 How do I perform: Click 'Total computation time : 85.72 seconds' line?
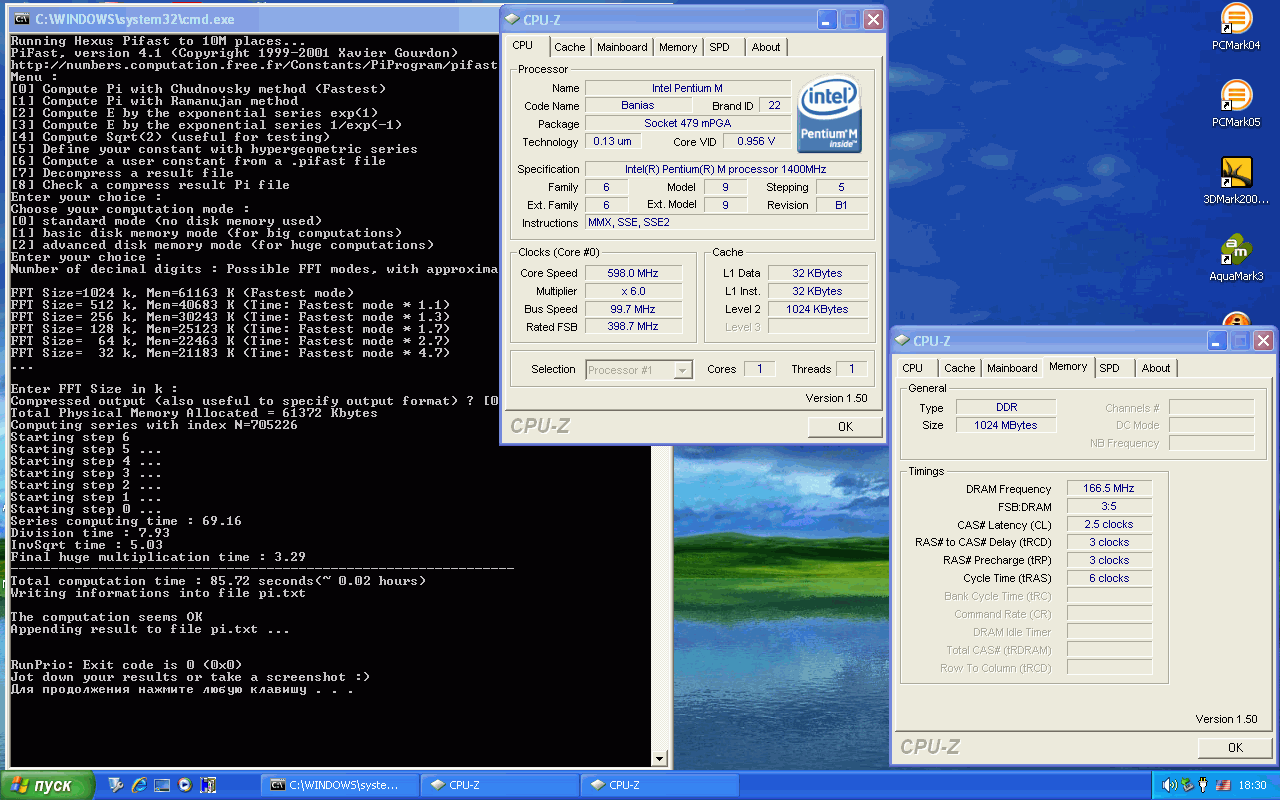click(x=218, y=581)
